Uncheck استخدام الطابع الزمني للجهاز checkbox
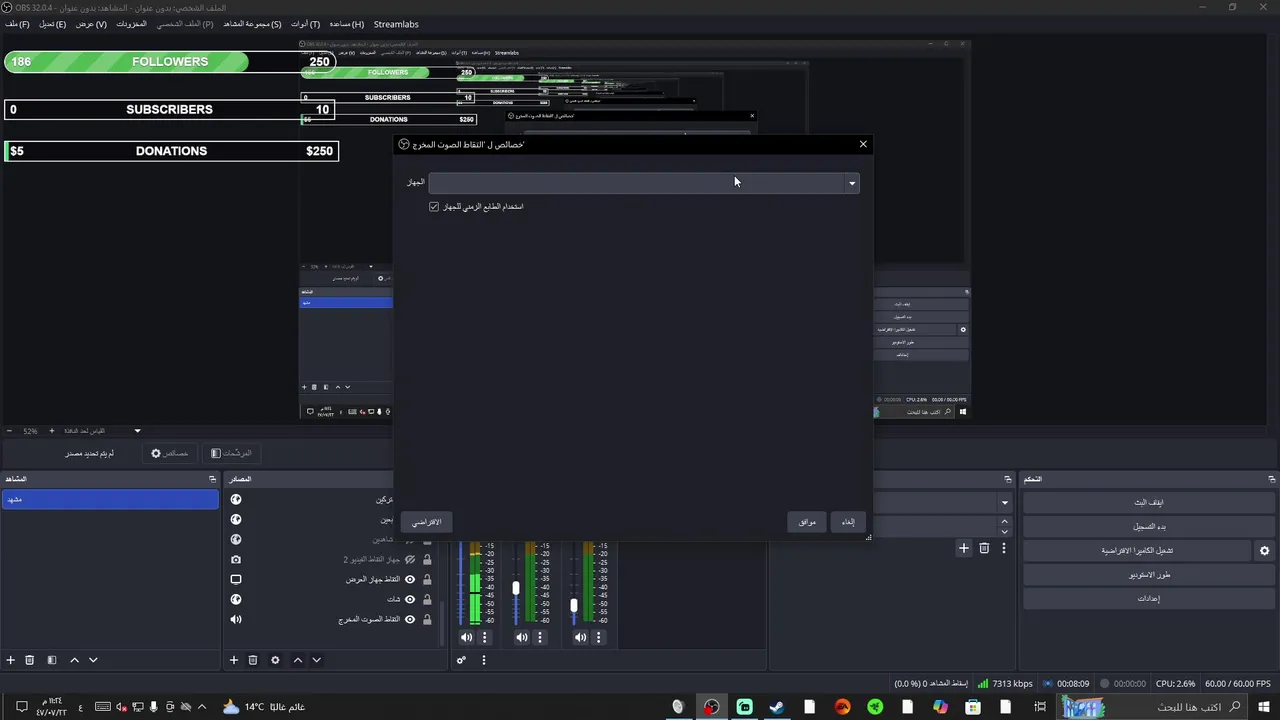 pos(434,207)
